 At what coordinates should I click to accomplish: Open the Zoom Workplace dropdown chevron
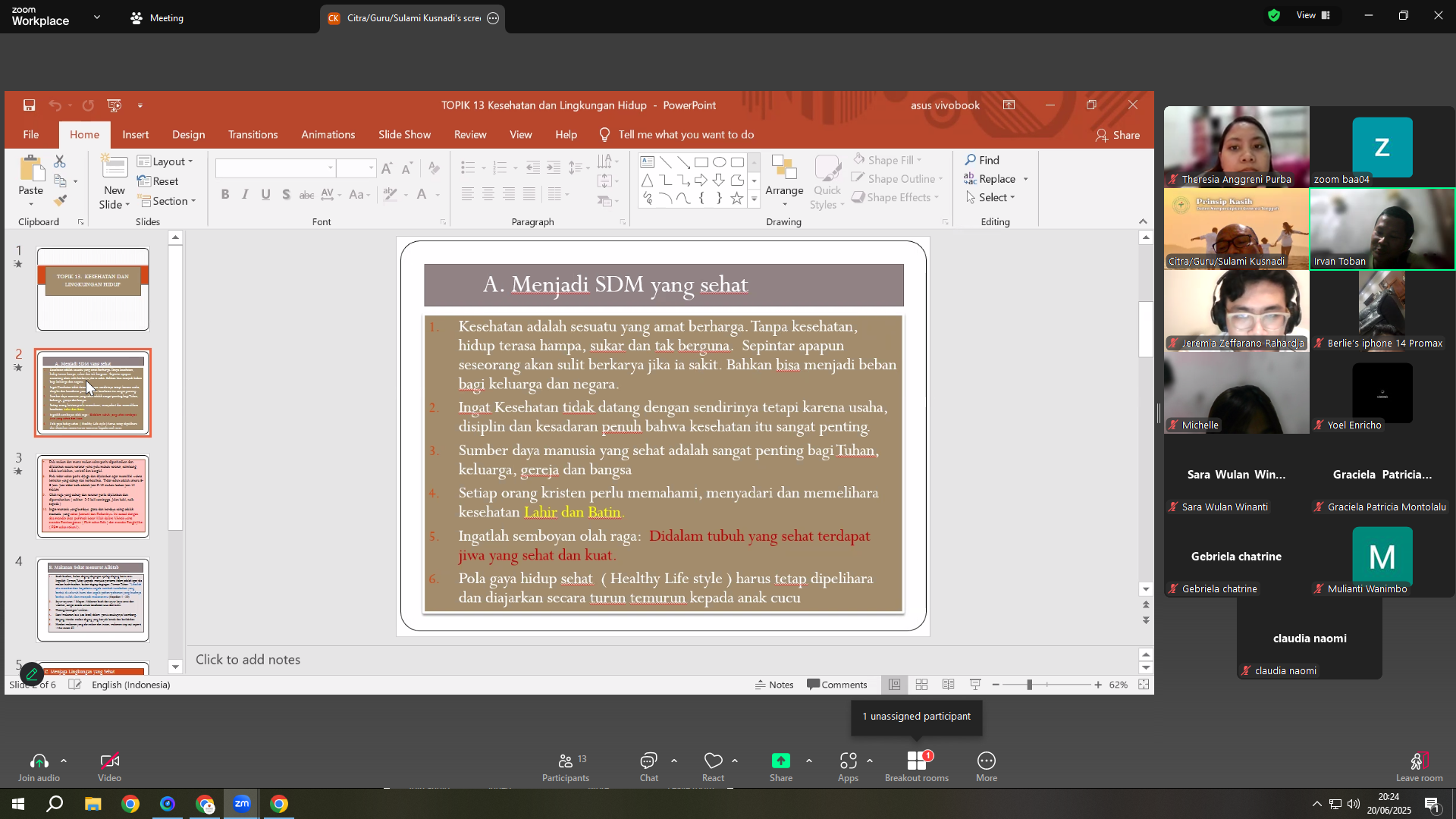96,17
